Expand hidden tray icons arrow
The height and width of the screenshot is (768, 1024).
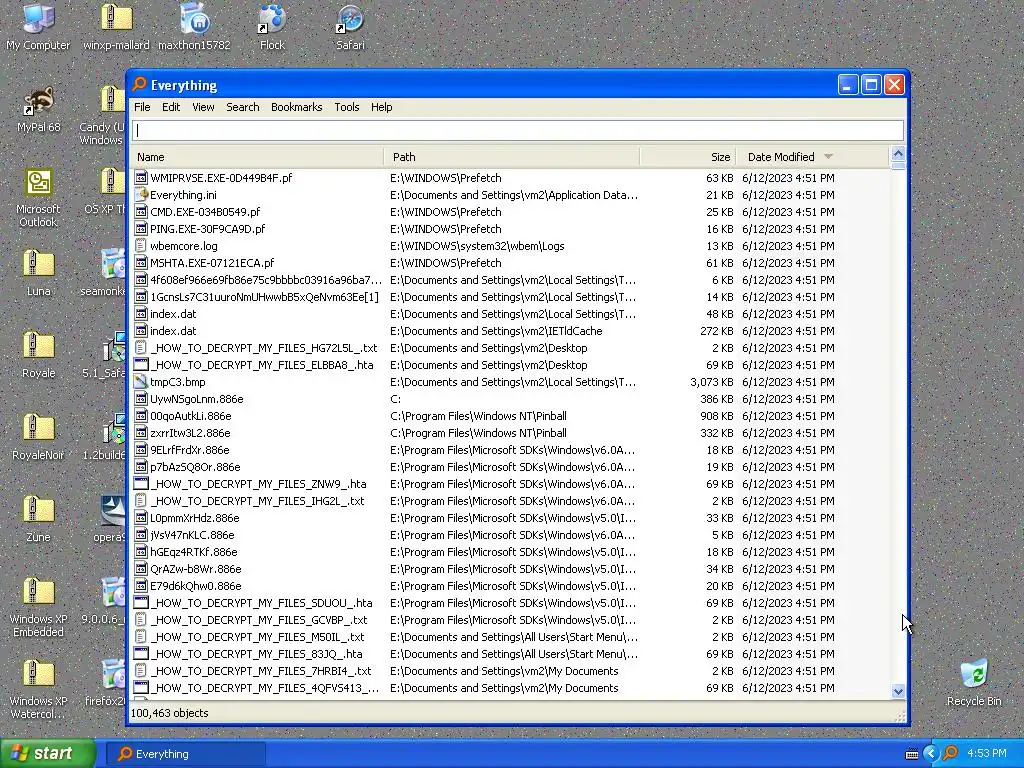(x=931, y=754)
